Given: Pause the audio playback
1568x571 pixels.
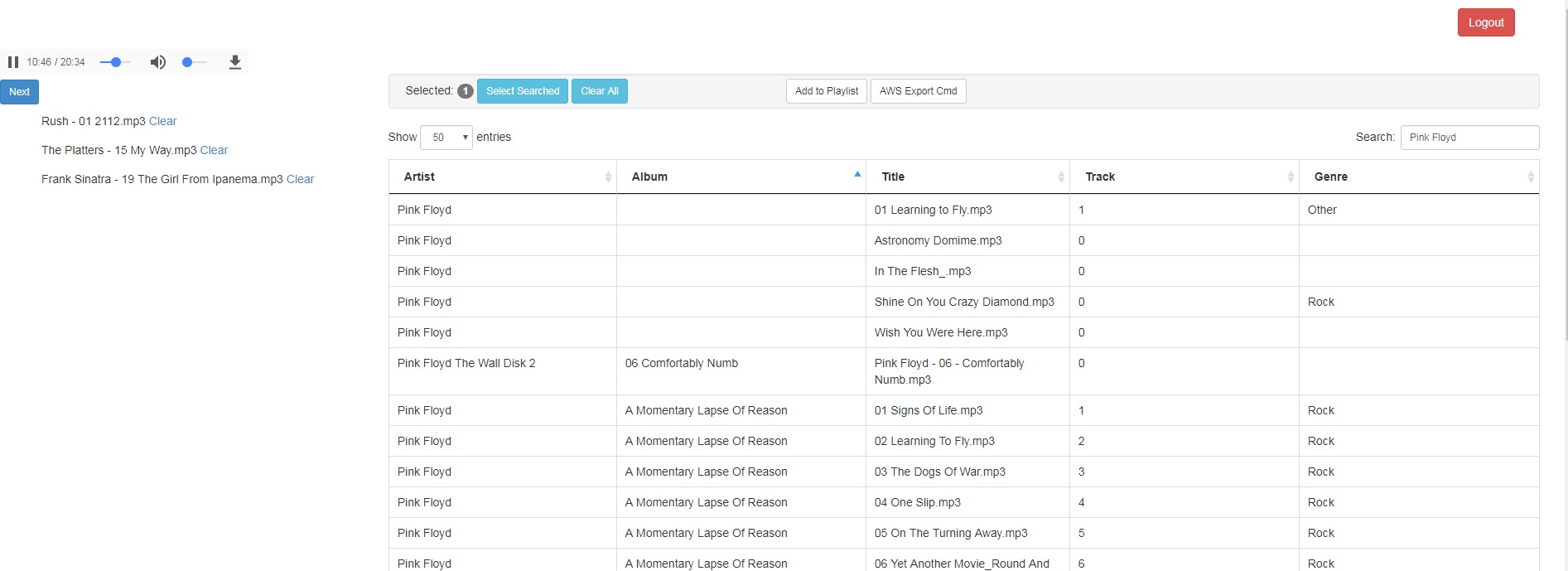Looking at the screenshot, I should tap(13, 62).
